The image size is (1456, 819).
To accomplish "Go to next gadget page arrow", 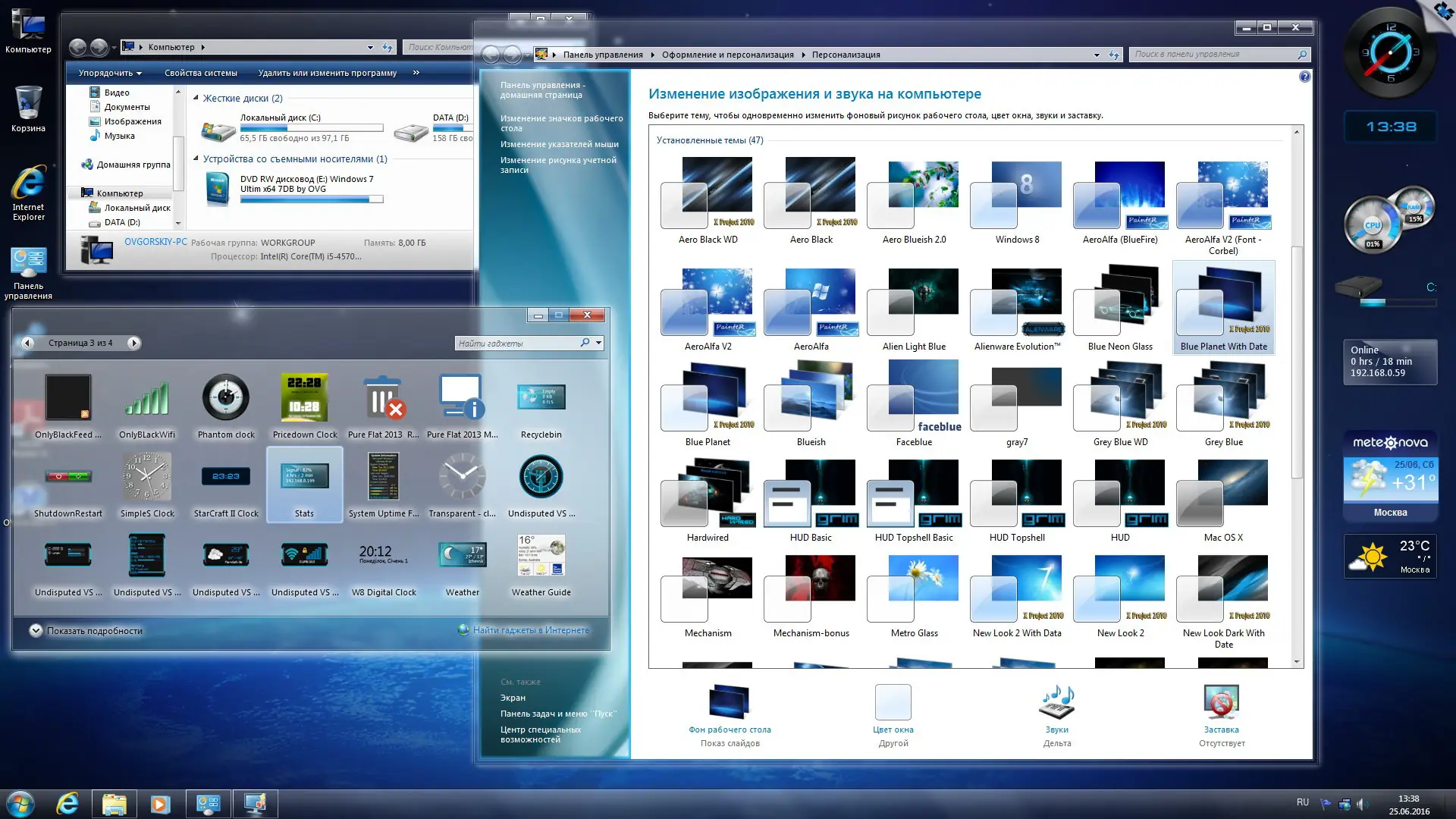I will click(133, 343).
